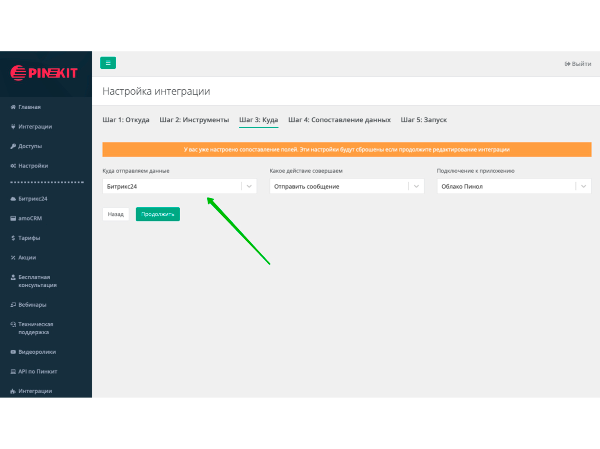Toggle the green hamburger sidebar button

(x=108, y=63)
